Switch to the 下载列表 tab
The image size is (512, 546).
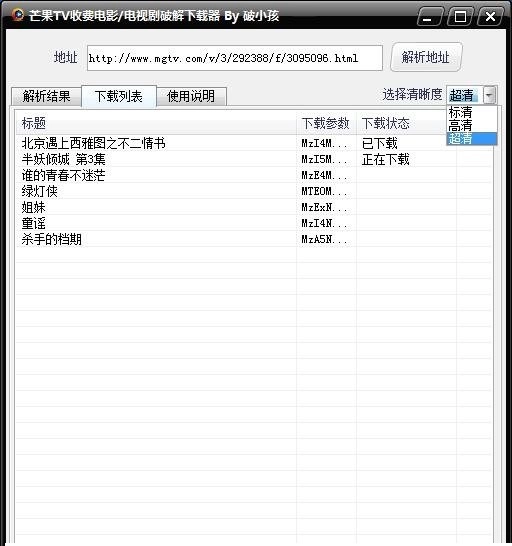click(x=119, y=96)
